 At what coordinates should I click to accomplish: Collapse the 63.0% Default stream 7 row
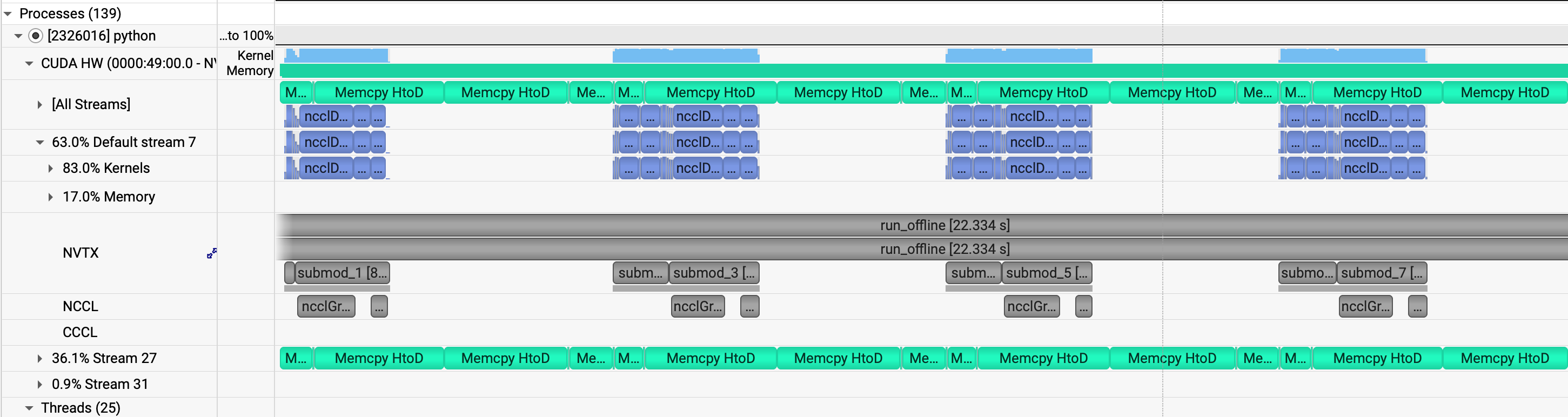pos(40,143)
